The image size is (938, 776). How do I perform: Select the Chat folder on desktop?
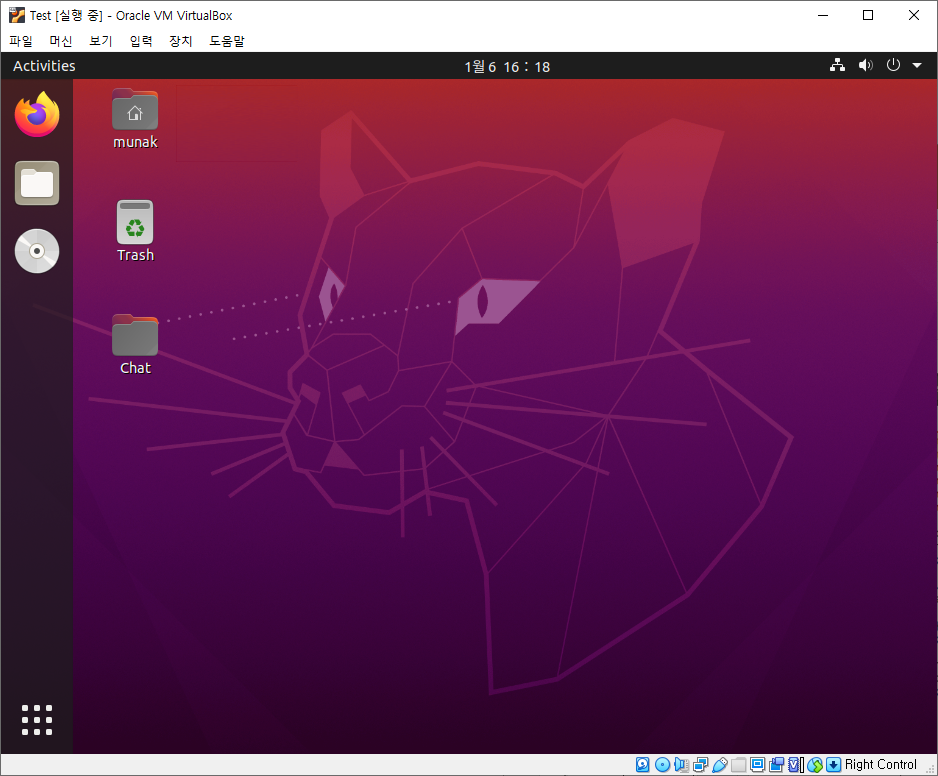point(135,345)
